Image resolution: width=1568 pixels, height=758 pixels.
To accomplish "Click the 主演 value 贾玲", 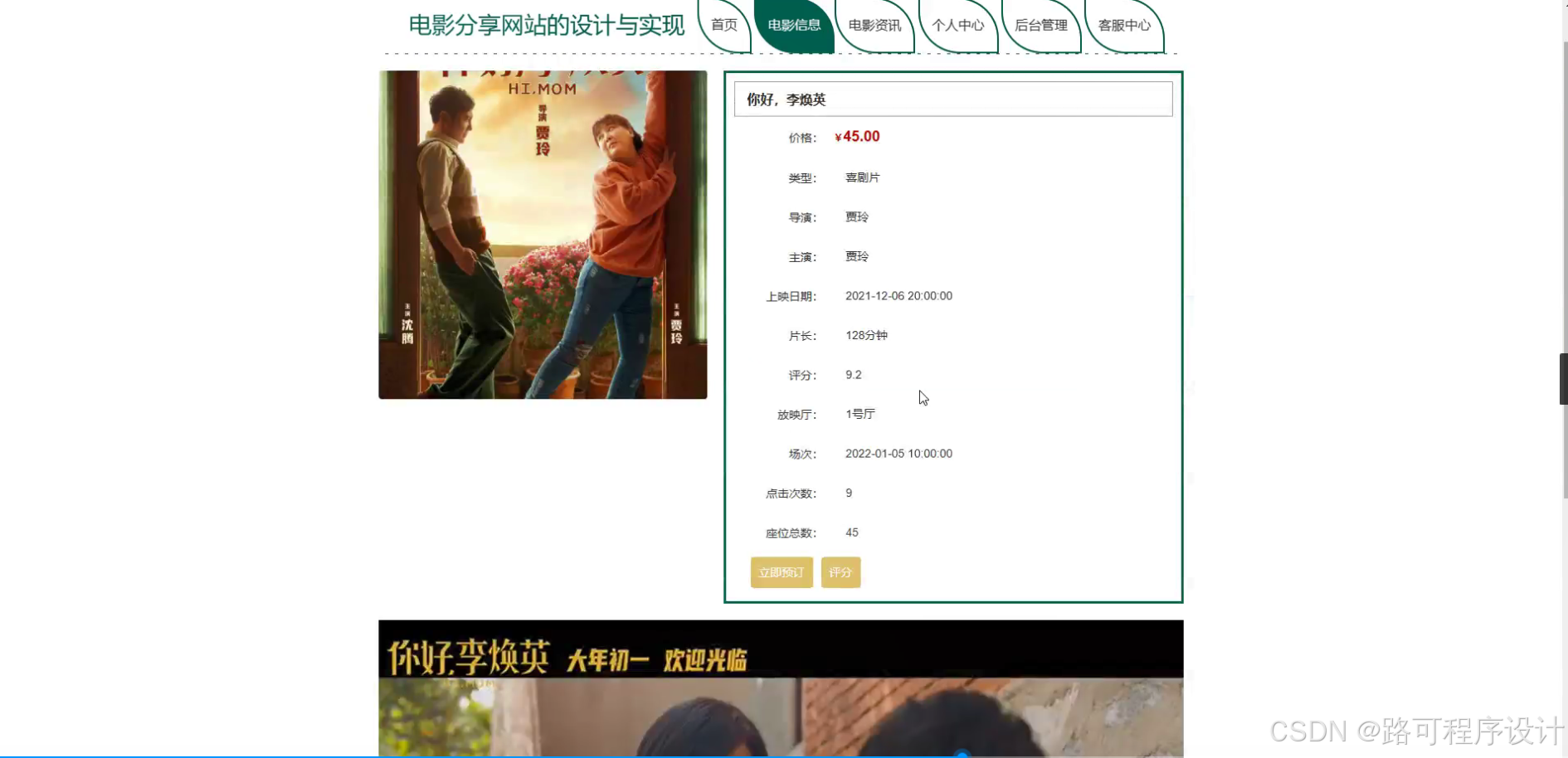I will coord(857,257).
